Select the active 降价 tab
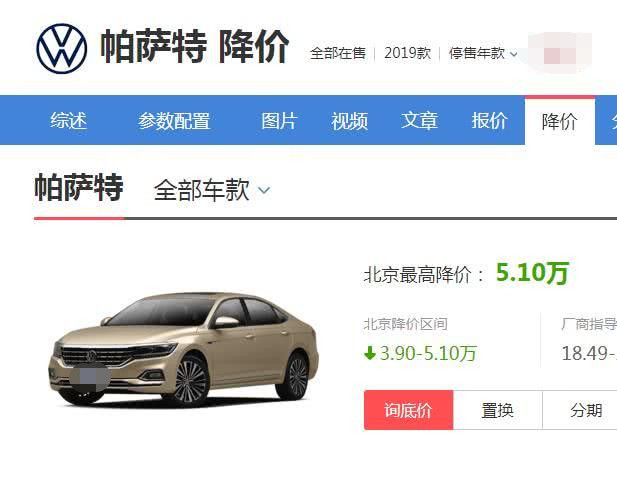The width and height of the screenshot is (617, 497). 560,120
